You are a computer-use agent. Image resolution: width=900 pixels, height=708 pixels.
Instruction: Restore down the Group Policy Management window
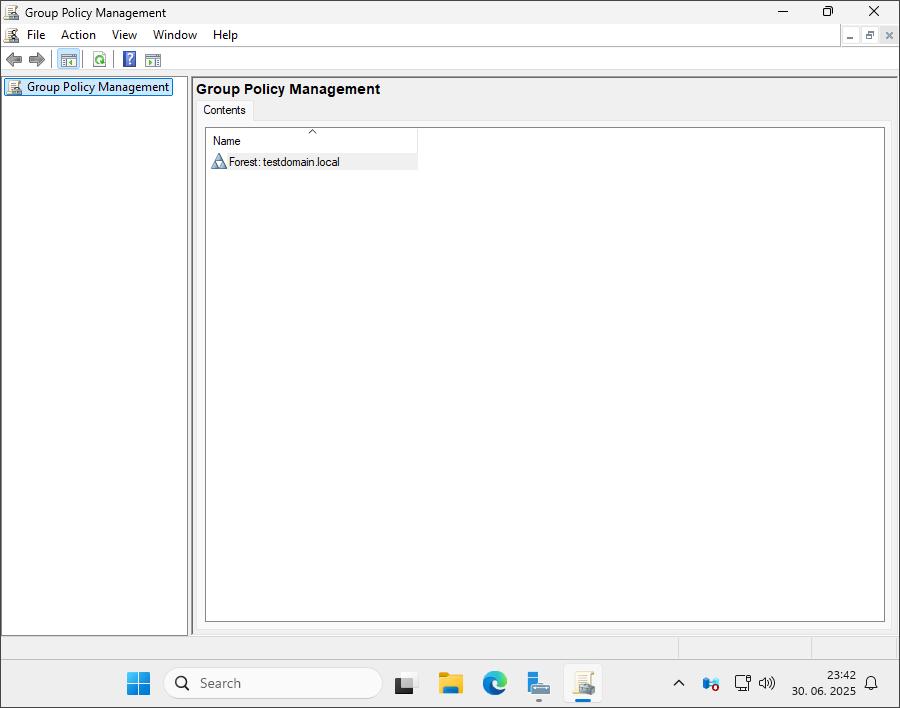pos(828,11)
